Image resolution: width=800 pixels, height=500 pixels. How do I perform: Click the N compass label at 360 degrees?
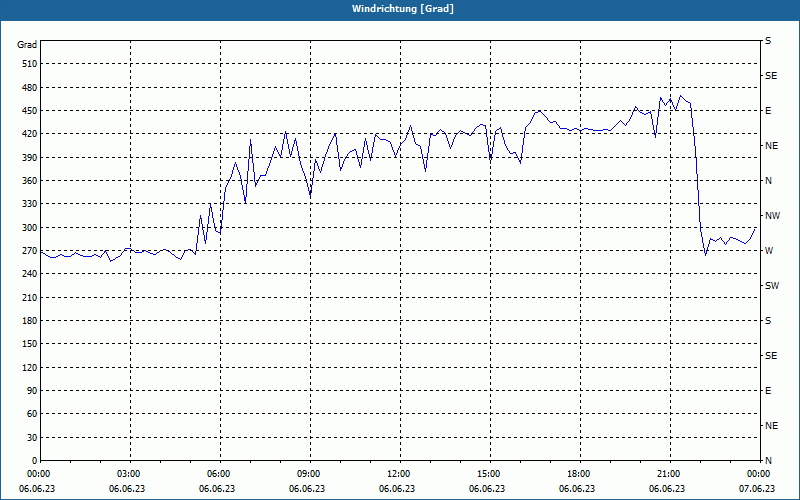click(768, 181)
